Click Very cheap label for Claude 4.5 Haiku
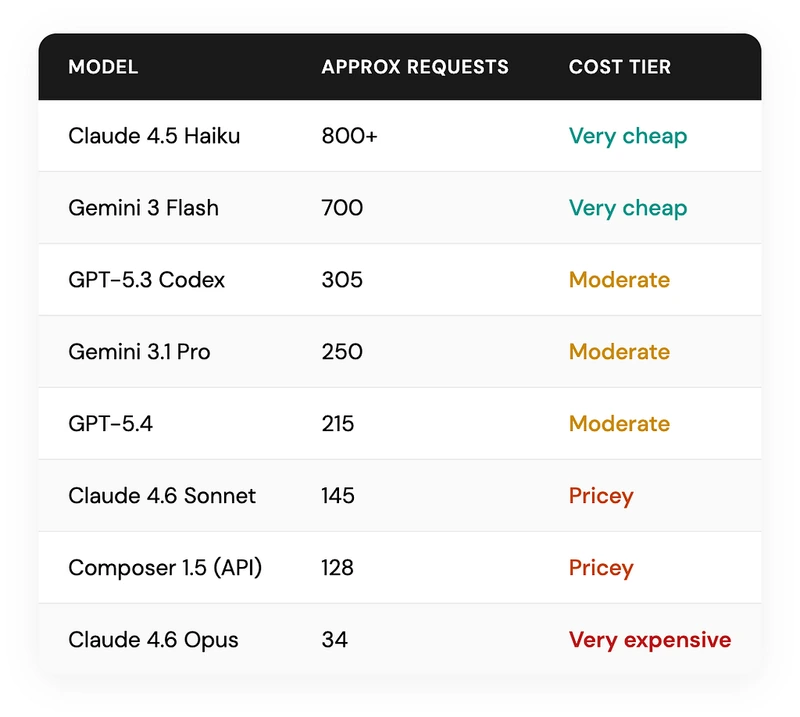This screenshot has height=717, width=800. 628,136
